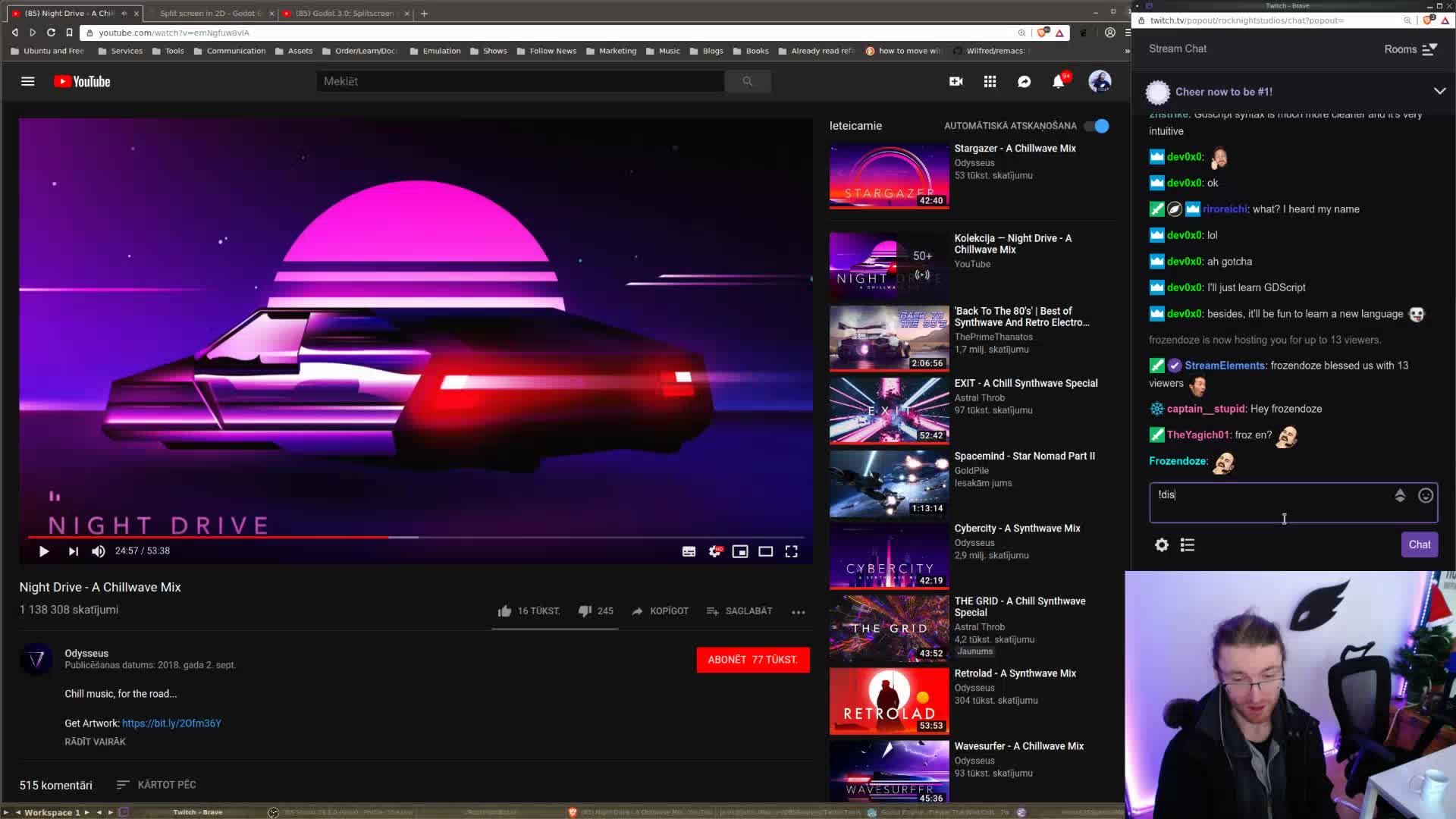Switch to Twitch - Brave taskbar entry
This screenshot has width=1456, height=819.
click(x=198, y=812)
